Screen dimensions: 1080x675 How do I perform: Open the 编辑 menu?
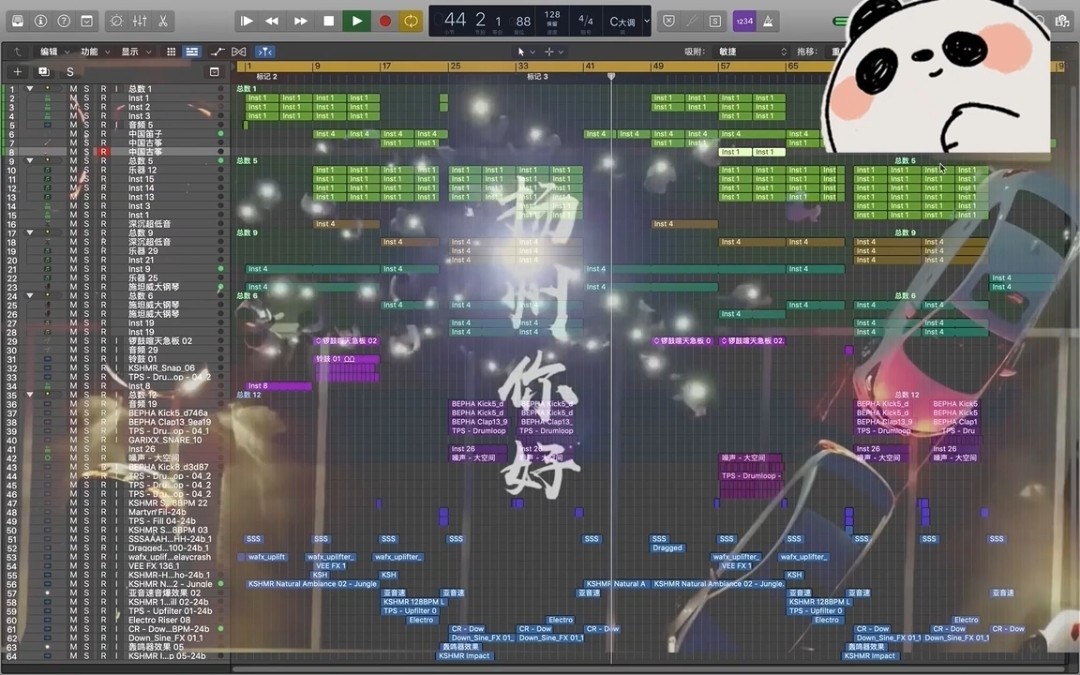(x=50, y=51)
